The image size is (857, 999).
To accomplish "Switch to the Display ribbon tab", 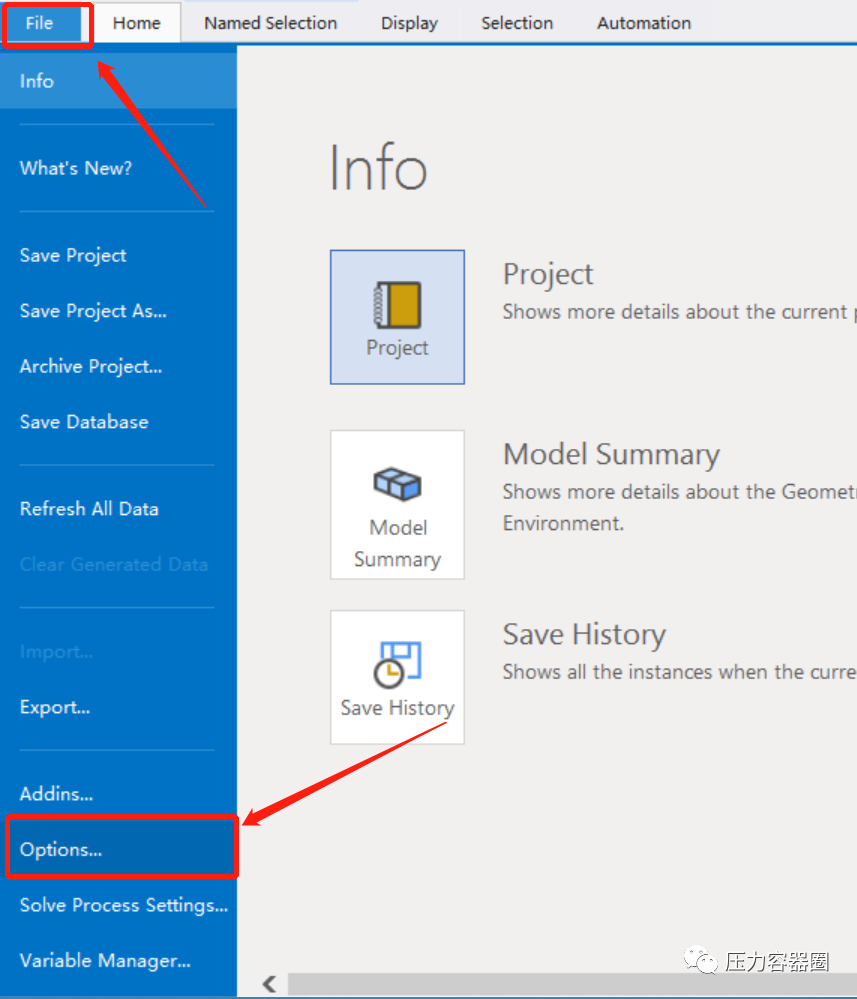I will click(409, 23).
